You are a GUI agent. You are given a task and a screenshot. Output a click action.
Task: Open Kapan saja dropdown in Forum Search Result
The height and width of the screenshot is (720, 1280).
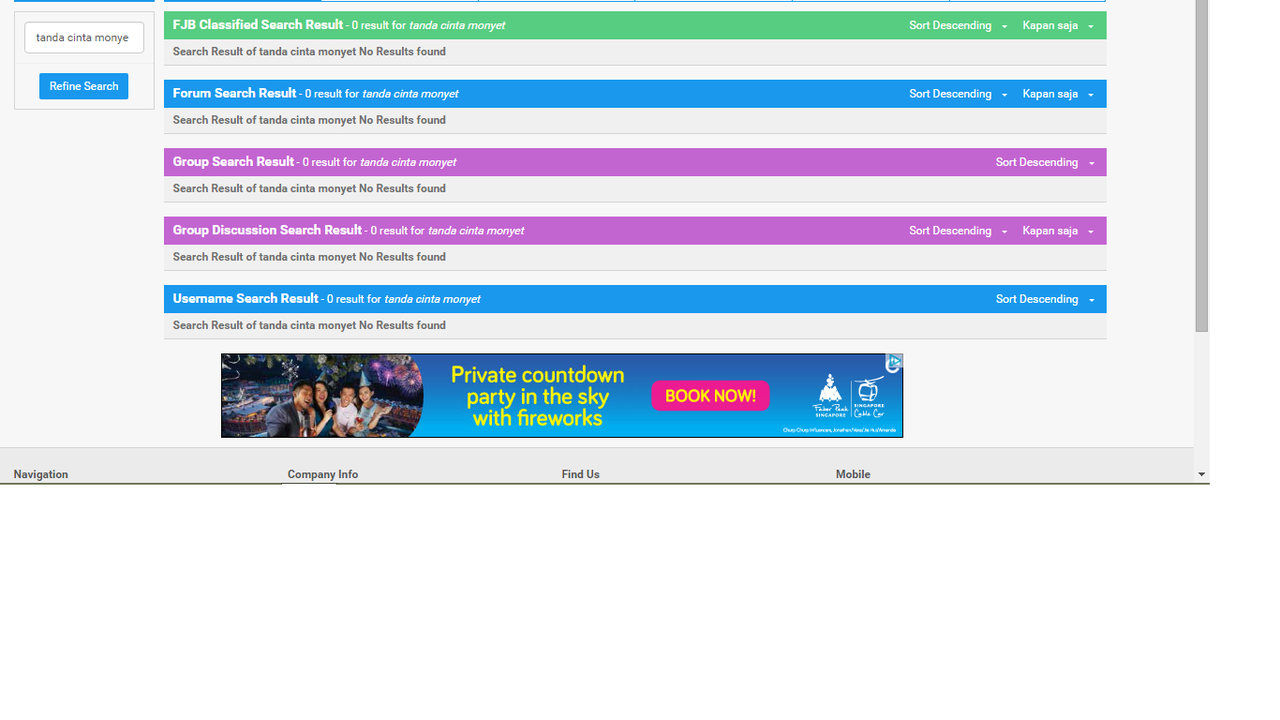click(x=1058, y=94)
